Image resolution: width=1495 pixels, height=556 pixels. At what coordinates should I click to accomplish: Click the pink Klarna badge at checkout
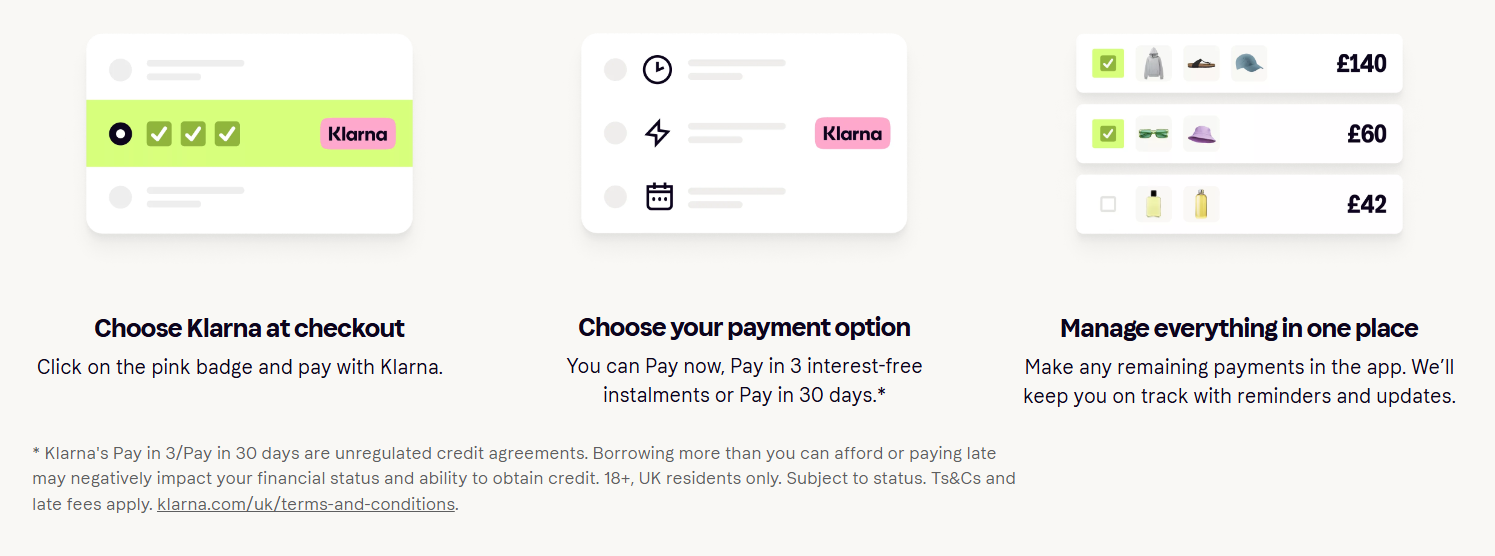tap(357, 133)
